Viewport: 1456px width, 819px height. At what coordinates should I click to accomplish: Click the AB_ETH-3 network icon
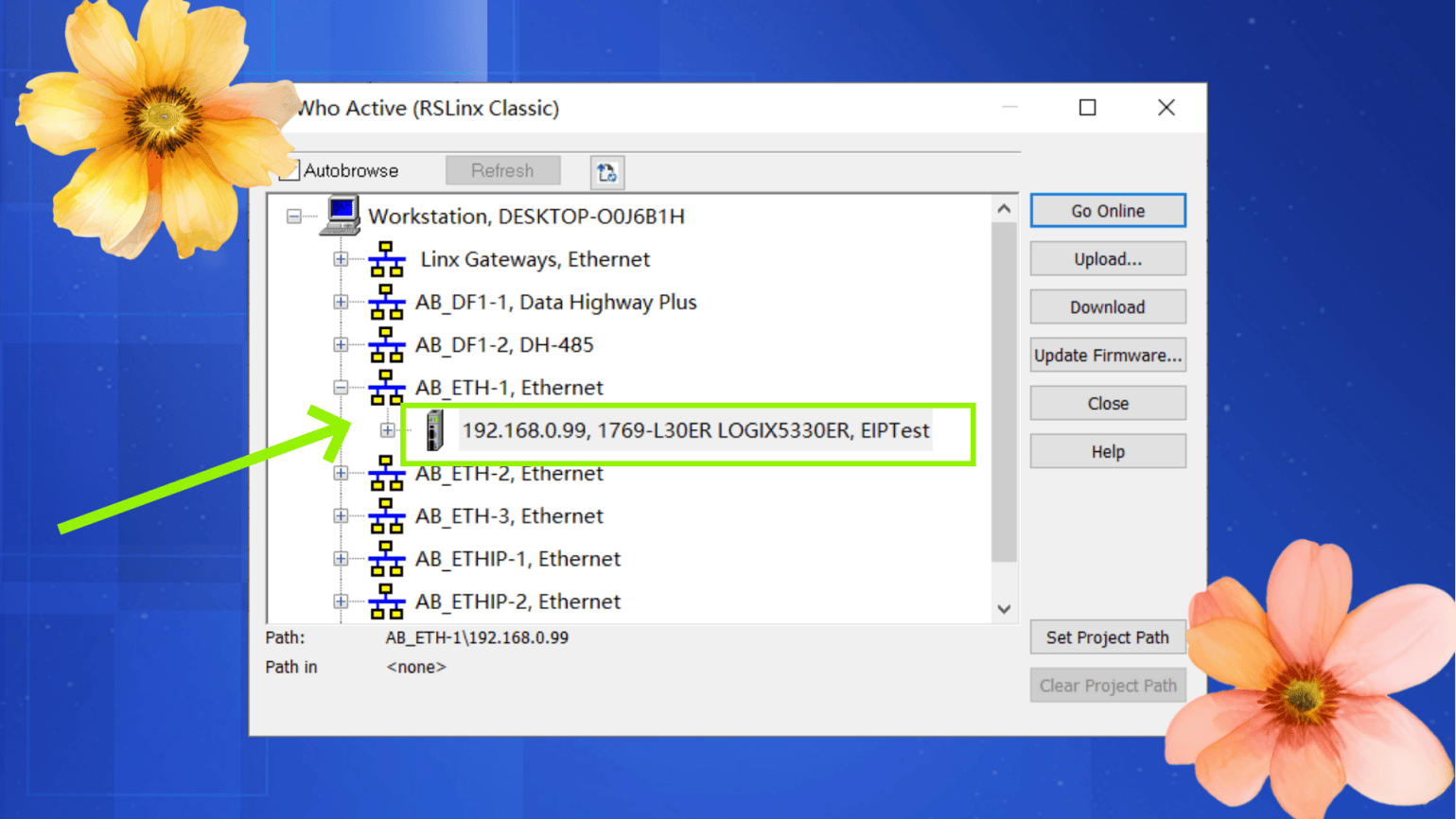[386, 515]
